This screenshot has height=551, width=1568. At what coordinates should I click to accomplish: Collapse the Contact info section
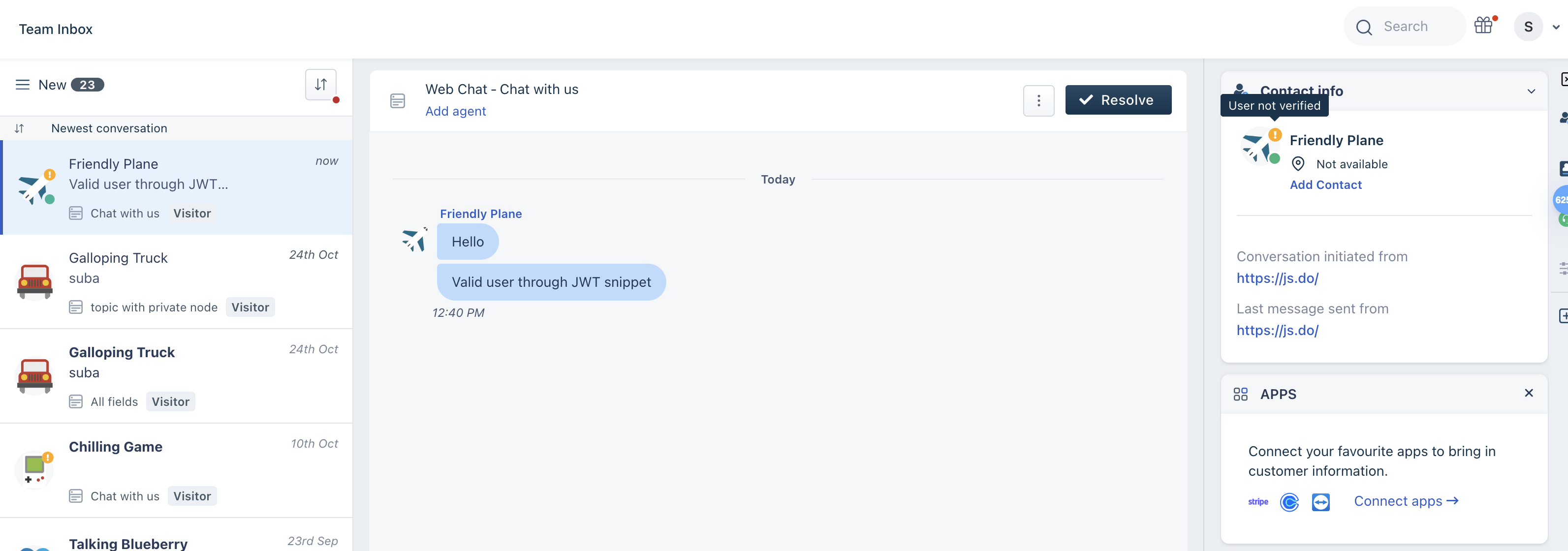tap(1531, 91)
